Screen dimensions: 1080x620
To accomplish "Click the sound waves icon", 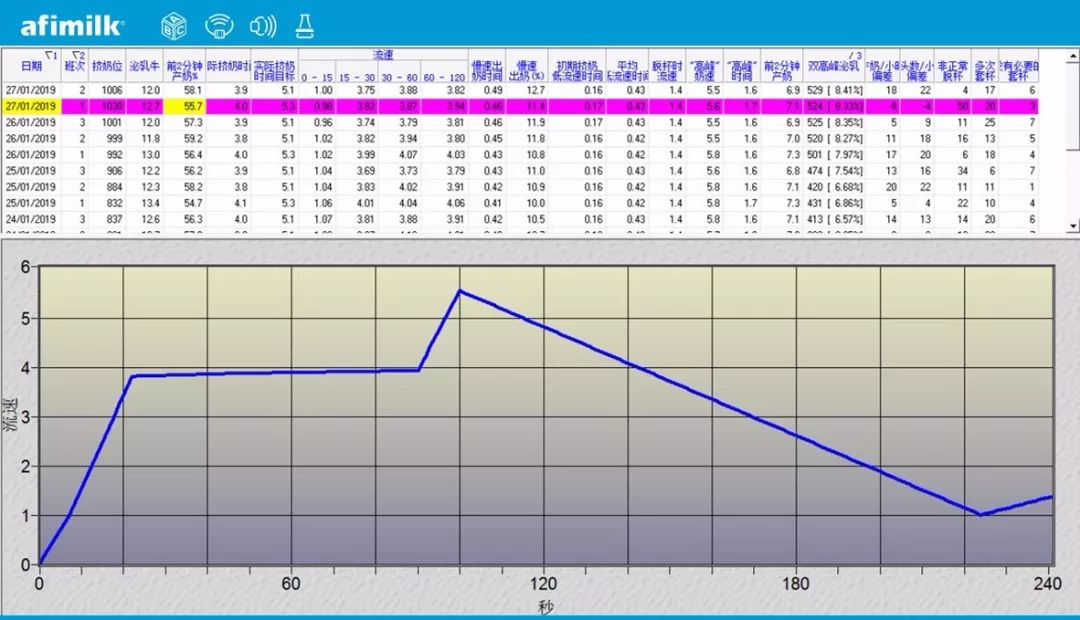I will coord(263,26).
